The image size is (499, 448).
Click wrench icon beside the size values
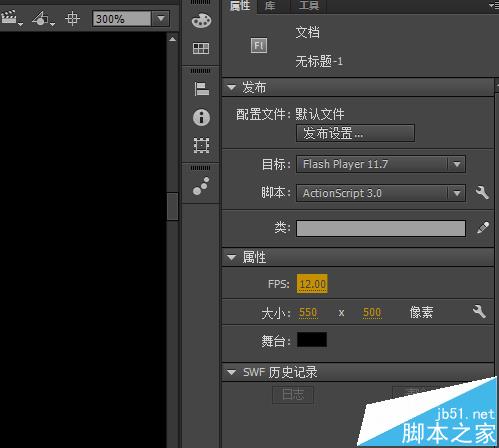click(x=479, y=312)
